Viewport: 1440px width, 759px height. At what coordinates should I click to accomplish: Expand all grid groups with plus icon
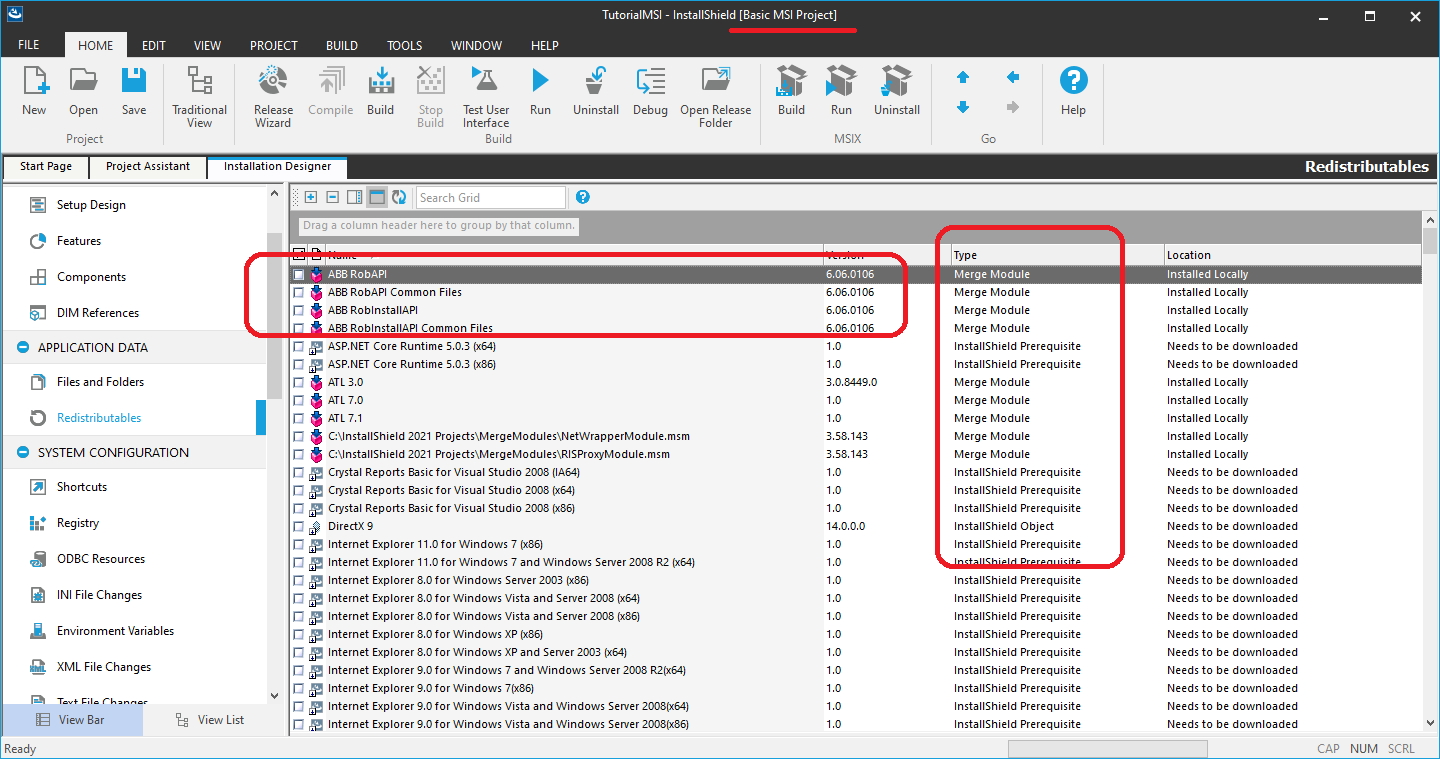coord(311,198)
